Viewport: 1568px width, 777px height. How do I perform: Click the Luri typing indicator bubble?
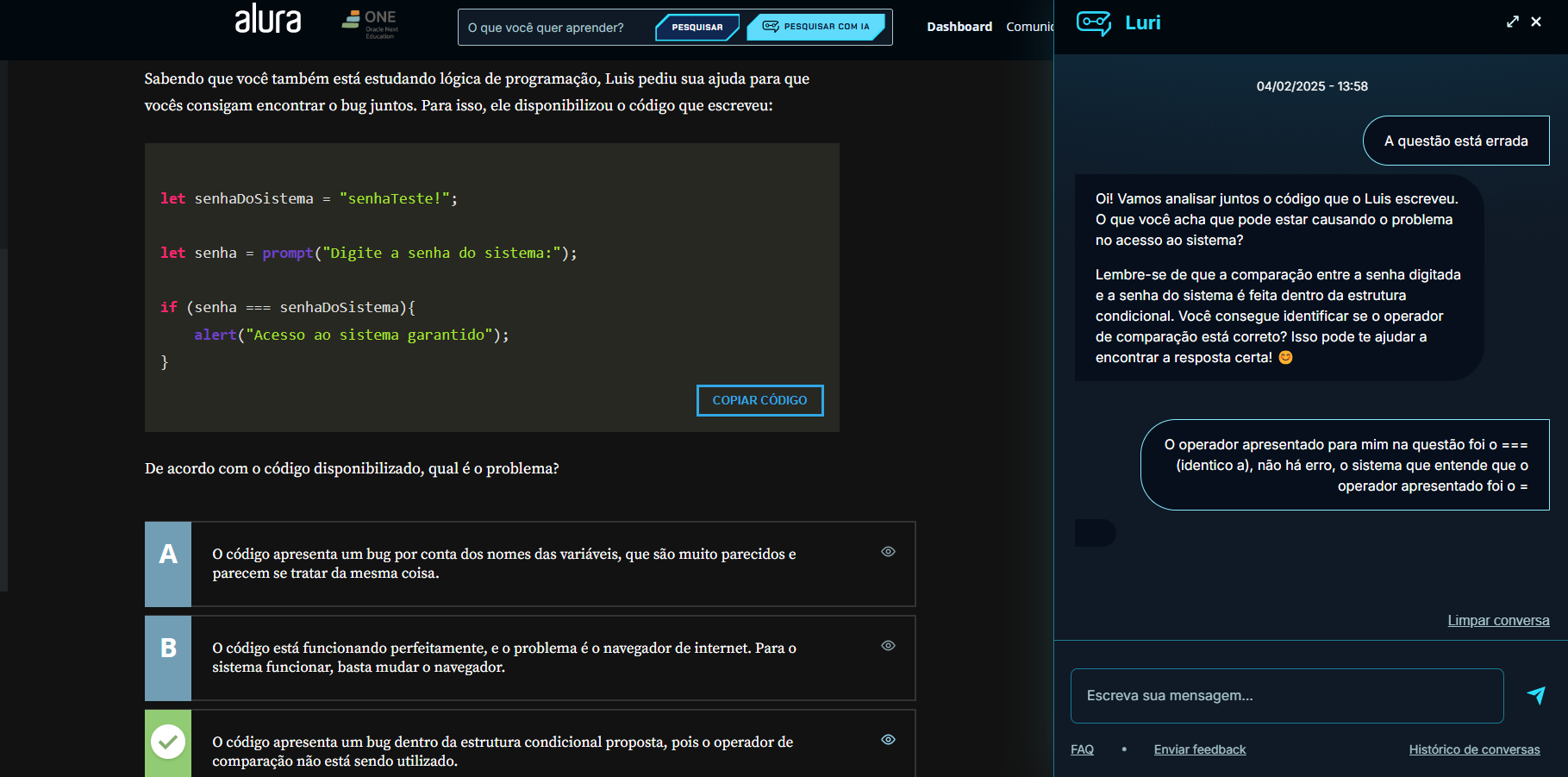click(1096, 533)
